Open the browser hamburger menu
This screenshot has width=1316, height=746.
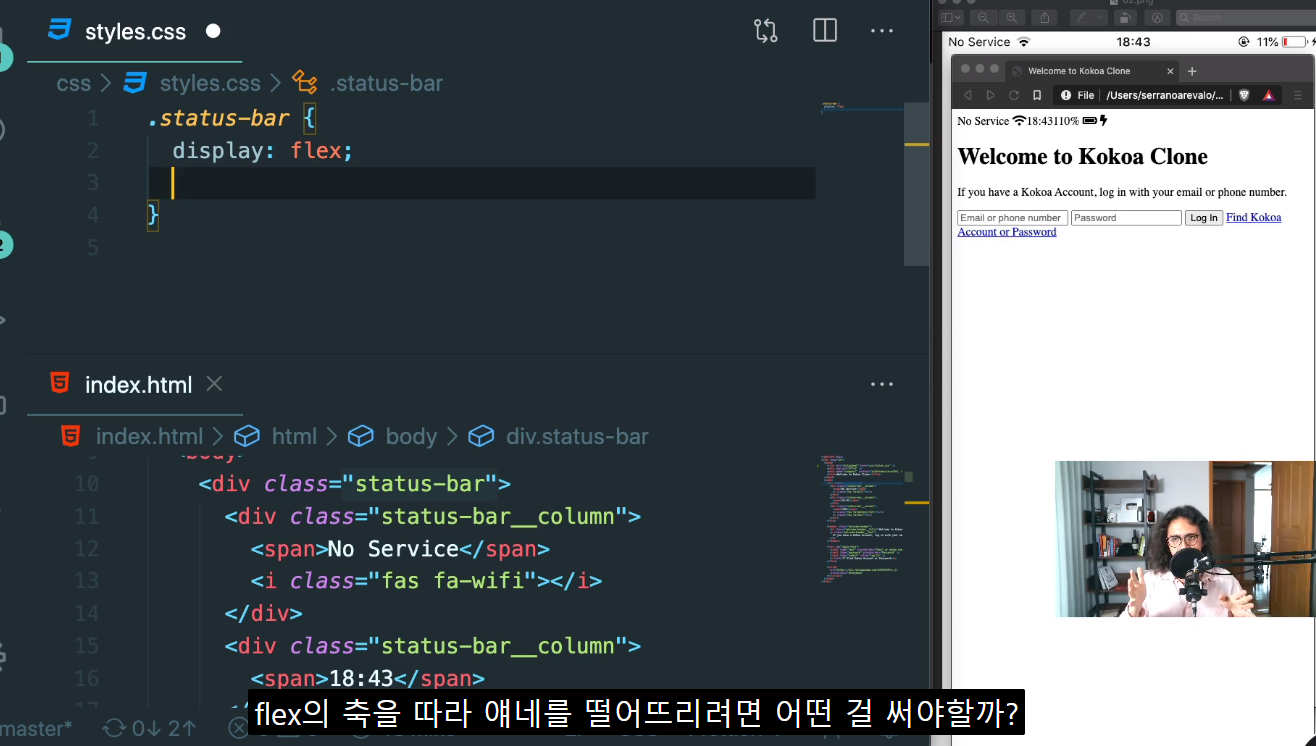pyautogui.click(x=1298, y=95)
